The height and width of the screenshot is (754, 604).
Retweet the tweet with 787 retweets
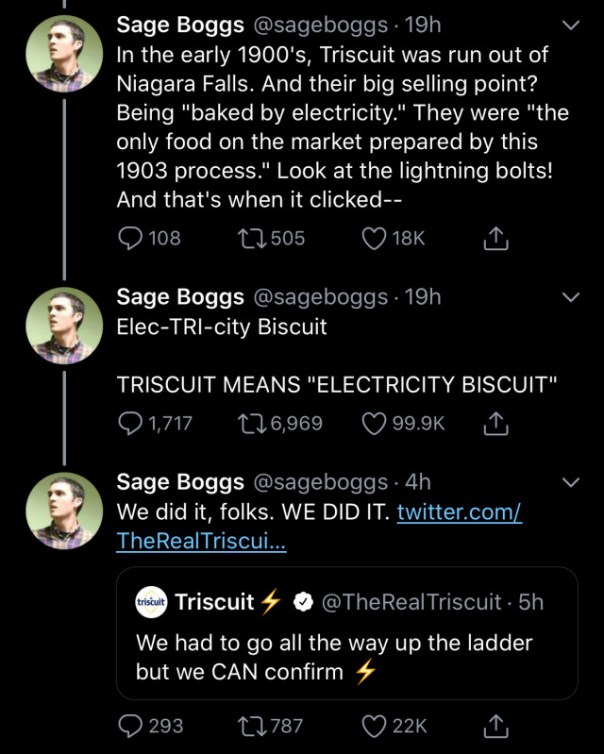(x=249, y=726)
